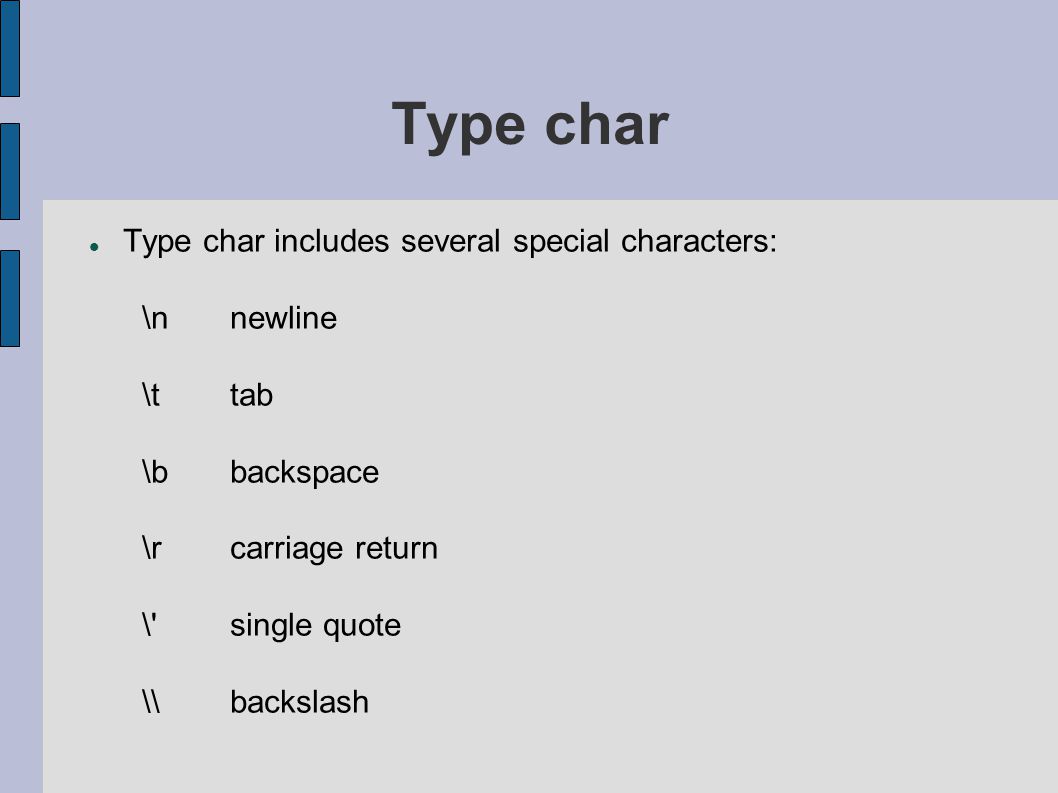1058x793 pixels.
Task: Select the bullet point before 'Type char includes'
Action: 94,248
